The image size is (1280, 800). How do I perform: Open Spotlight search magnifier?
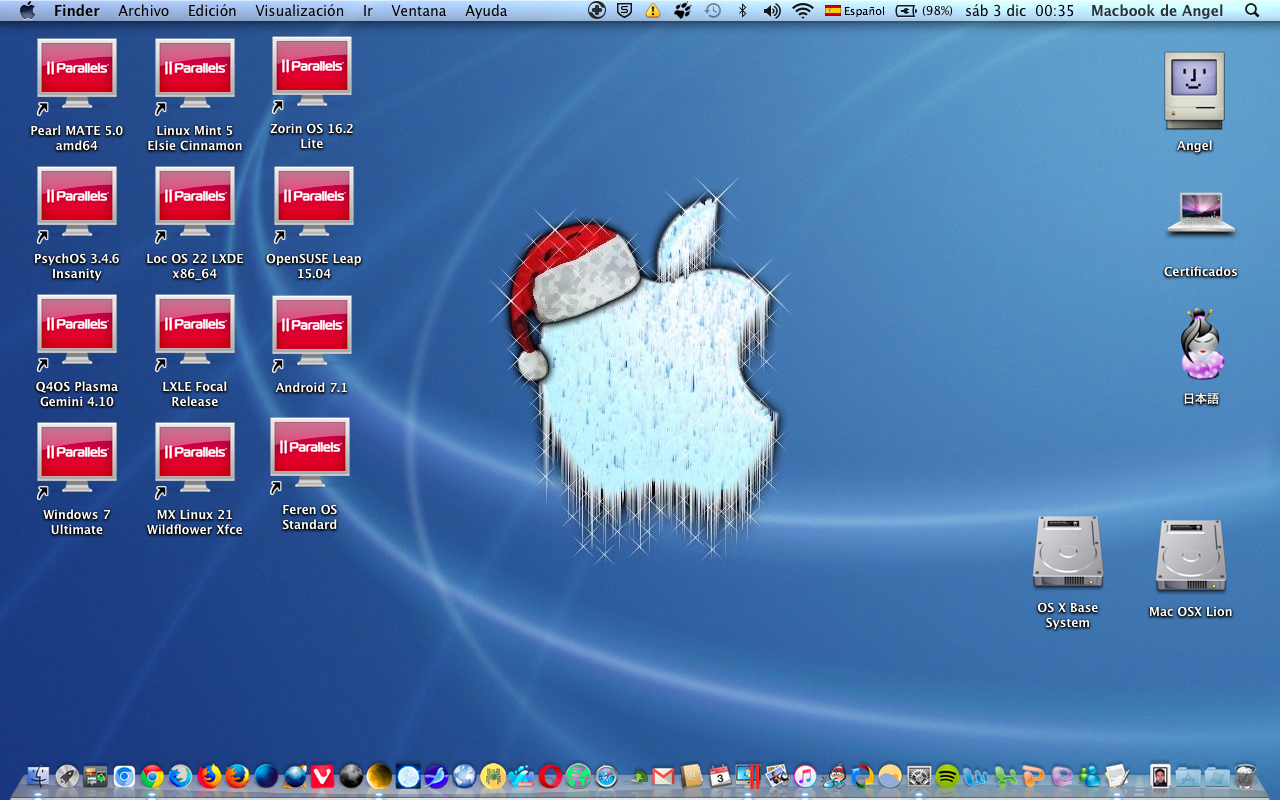(x=1252, y=11)
